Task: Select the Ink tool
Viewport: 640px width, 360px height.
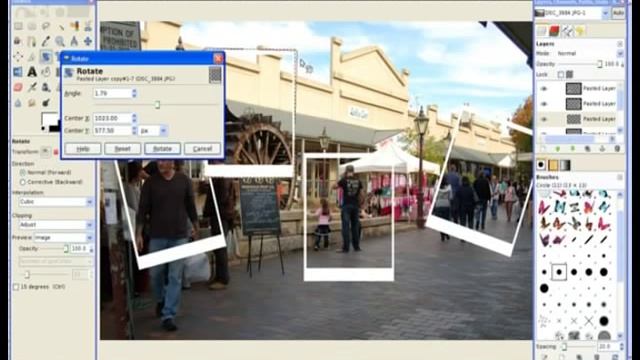Action: tap(46, 87)
